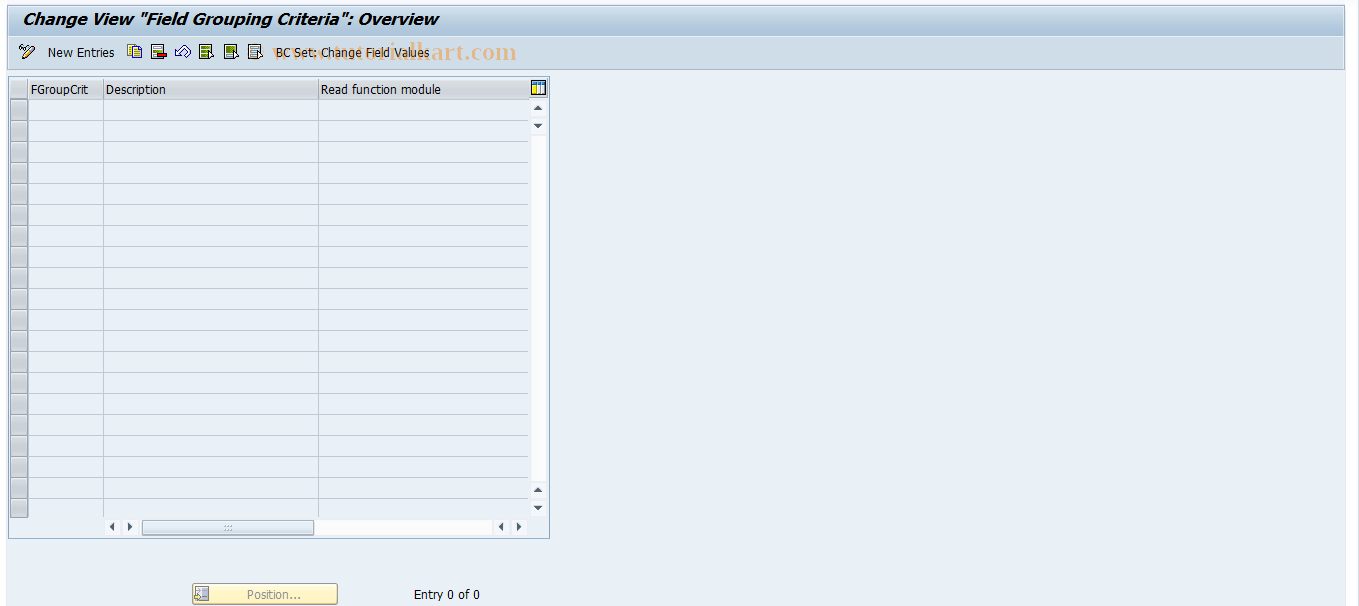Screen dimensions: 1359x606
Task: Click first row FGroupCrit input cell
Action: point(66,110)
